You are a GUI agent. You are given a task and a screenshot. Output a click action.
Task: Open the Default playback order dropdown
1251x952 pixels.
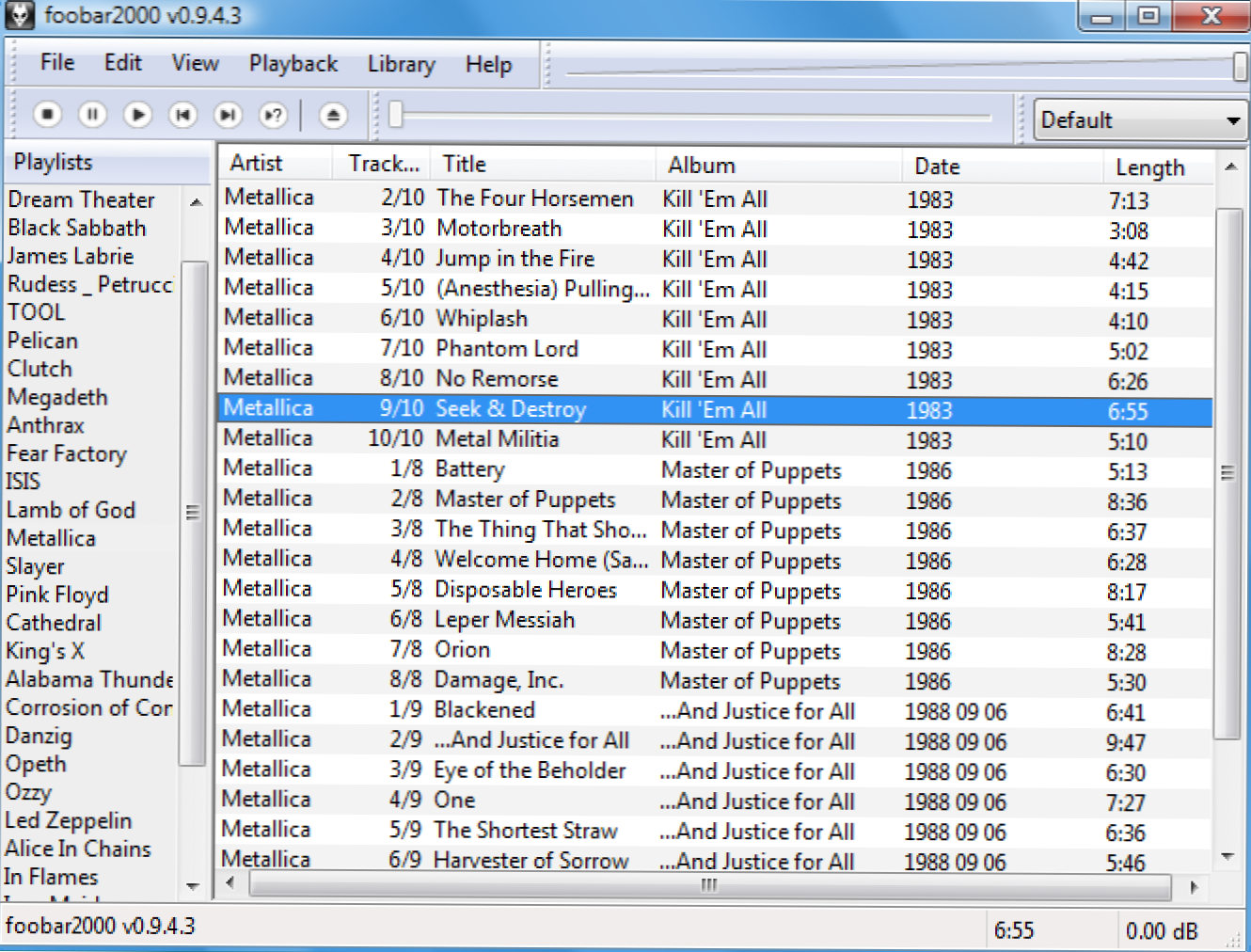1140,119
